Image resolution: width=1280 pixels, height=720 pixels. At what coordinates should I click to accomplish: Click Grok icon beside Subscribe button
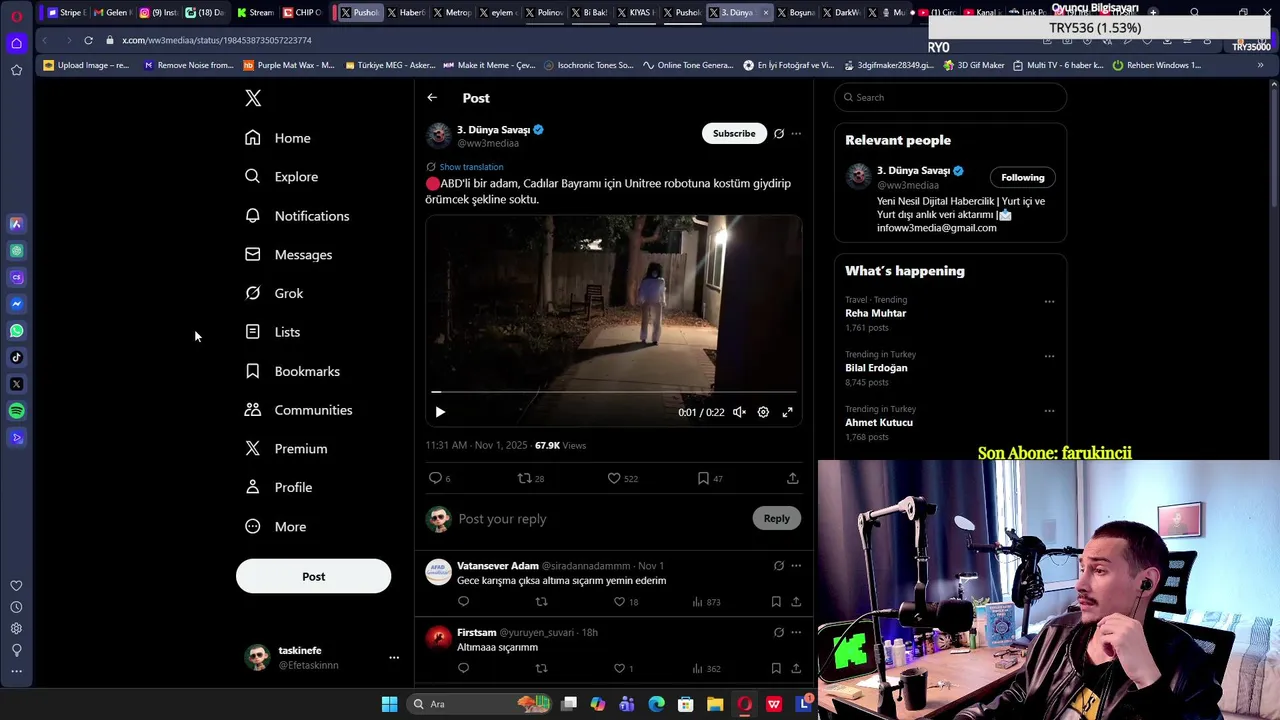(x=779, y=133)
